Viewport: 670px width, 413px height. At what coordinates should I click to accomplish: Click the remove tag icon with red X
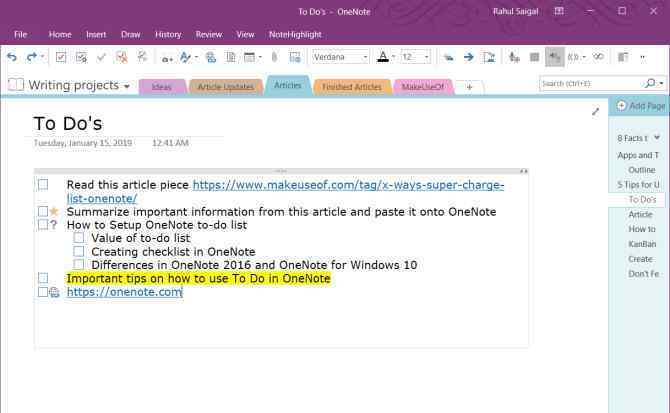coord(122,57)
